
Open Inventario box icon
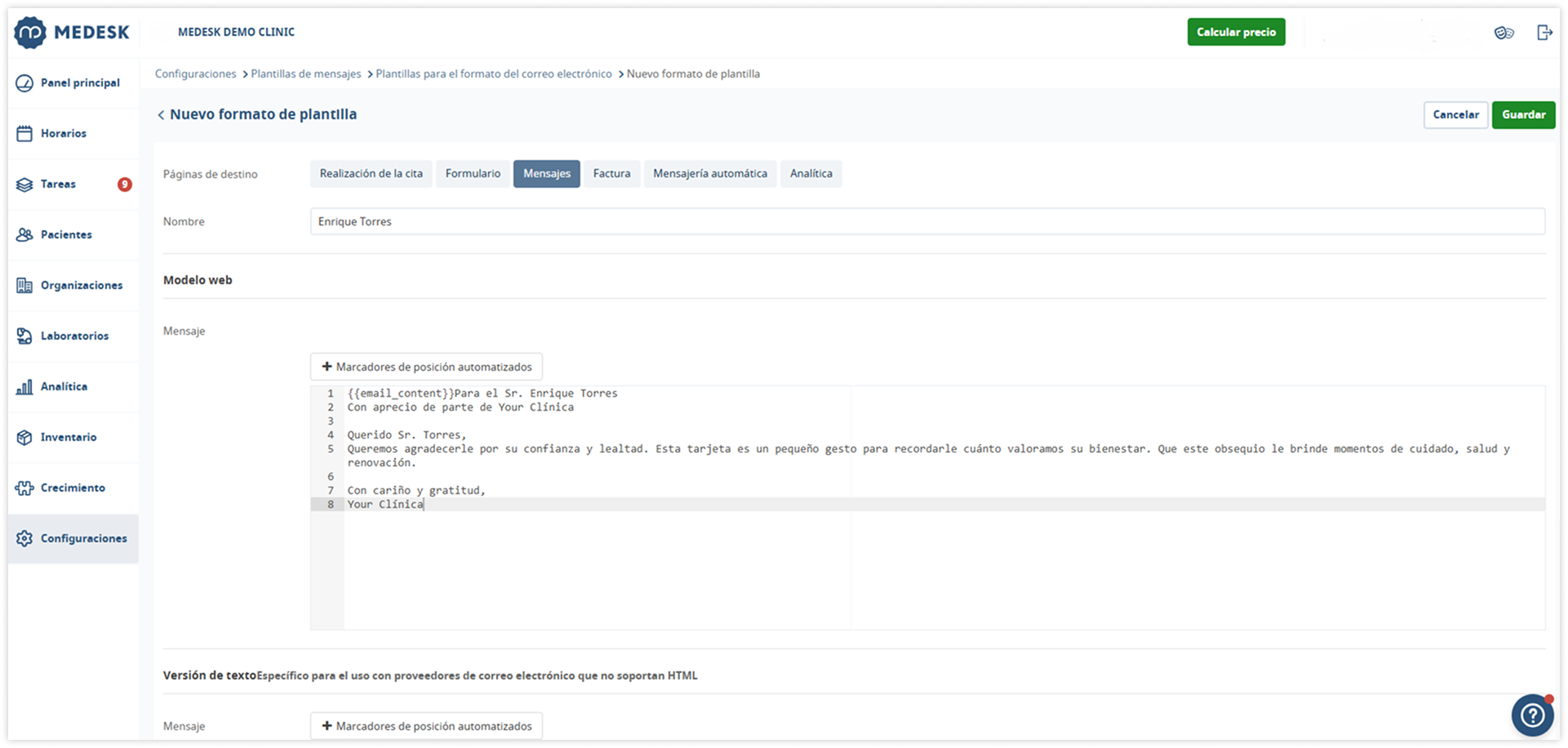click(x=24, y=437)
